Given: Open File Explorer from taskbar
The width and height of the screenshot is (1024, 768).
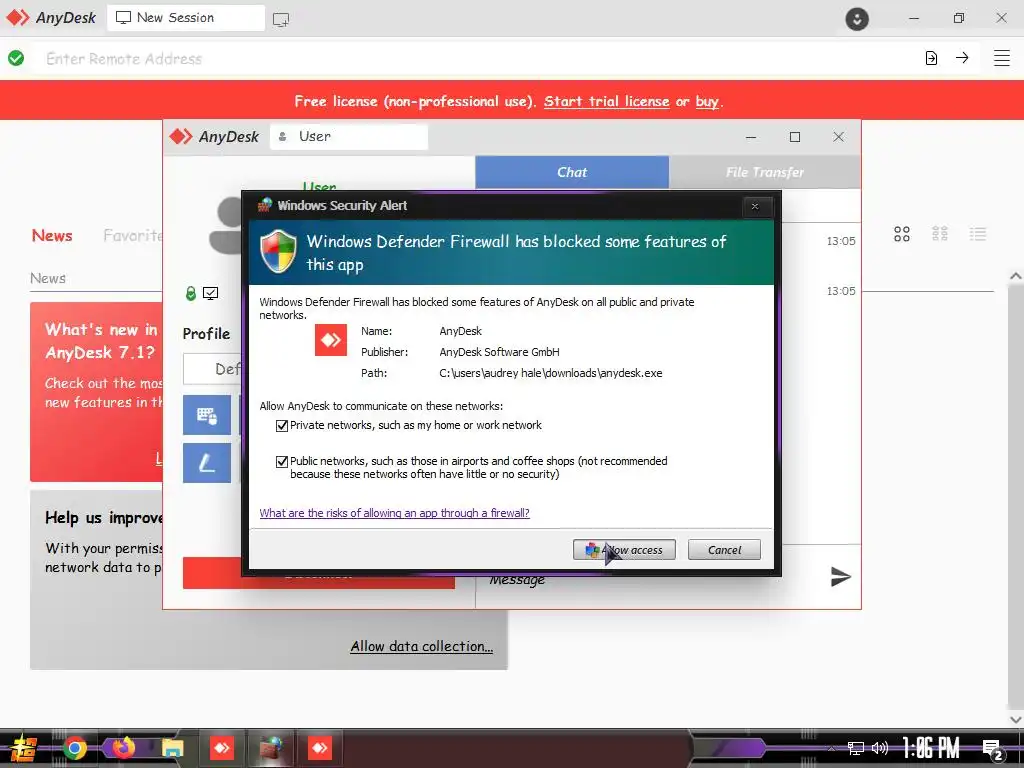Looking at the screenshot, I should (x=172, y=748).
